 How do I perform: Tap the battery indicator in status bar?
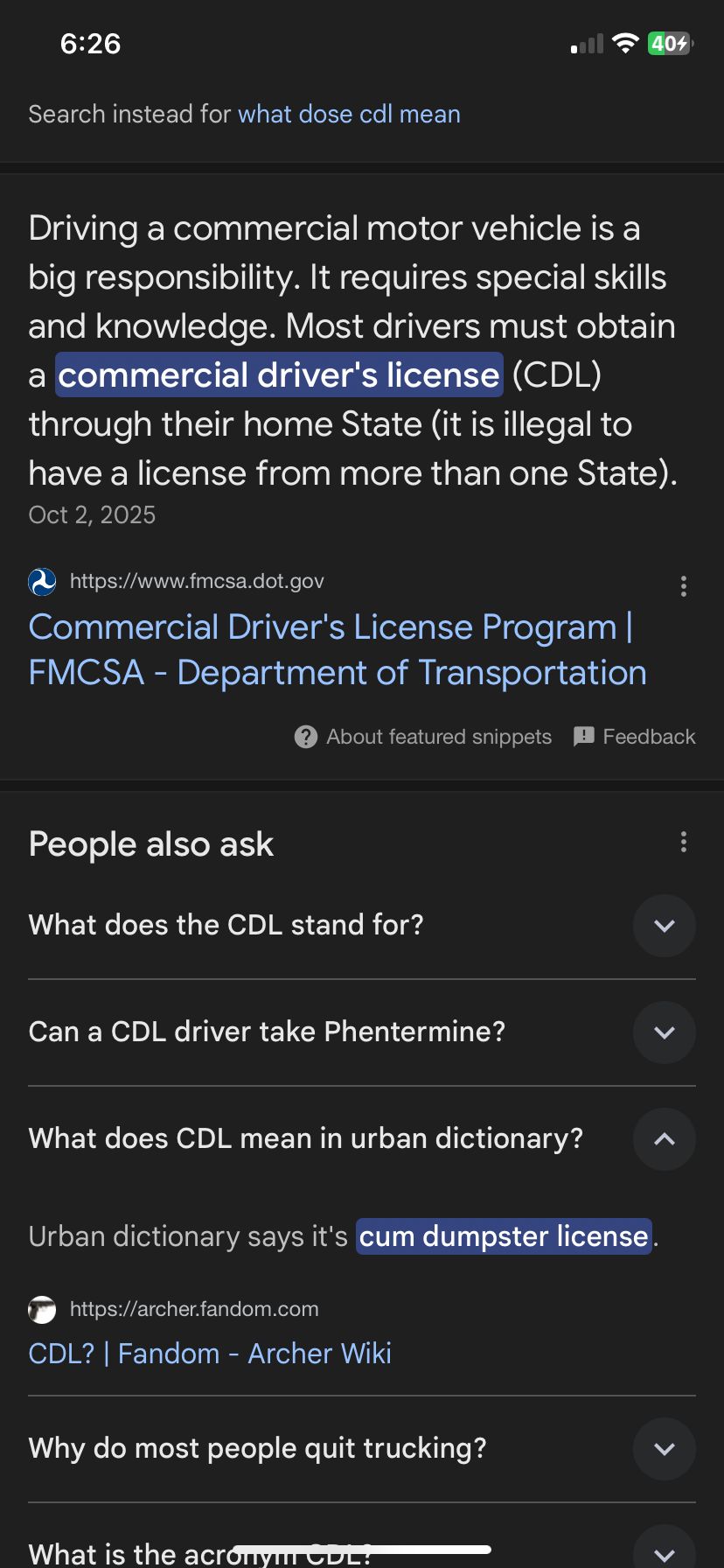coord(670,44)
